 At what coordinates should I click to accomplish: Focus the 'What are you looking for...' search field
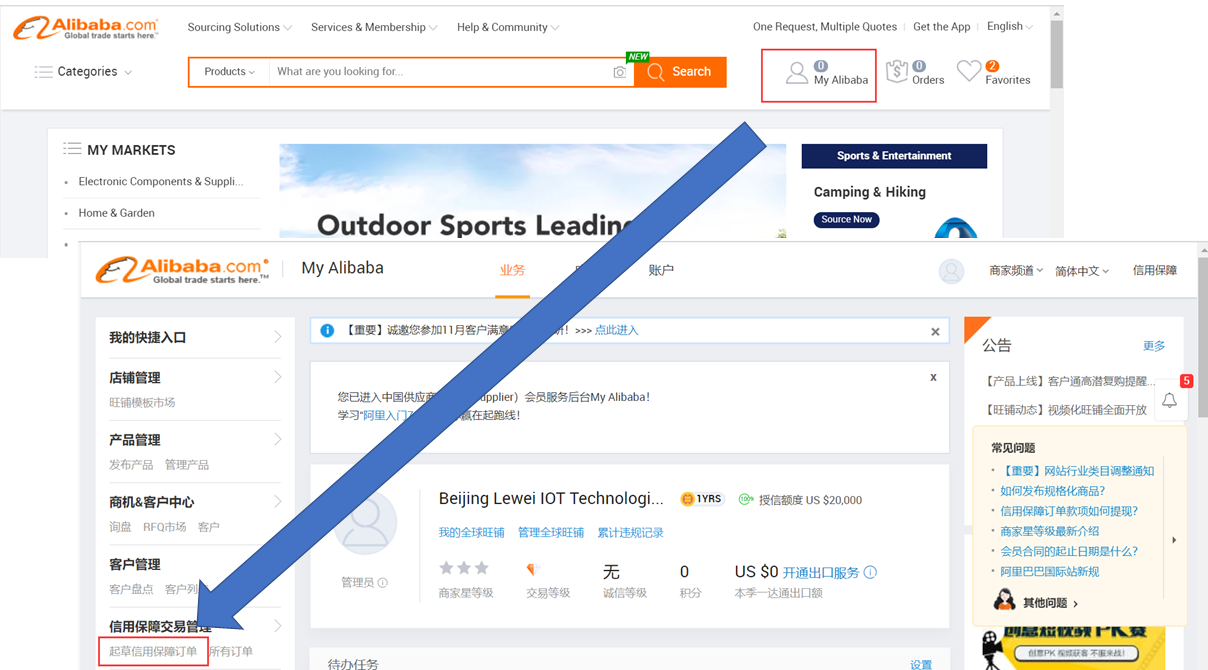pos(440,72)
